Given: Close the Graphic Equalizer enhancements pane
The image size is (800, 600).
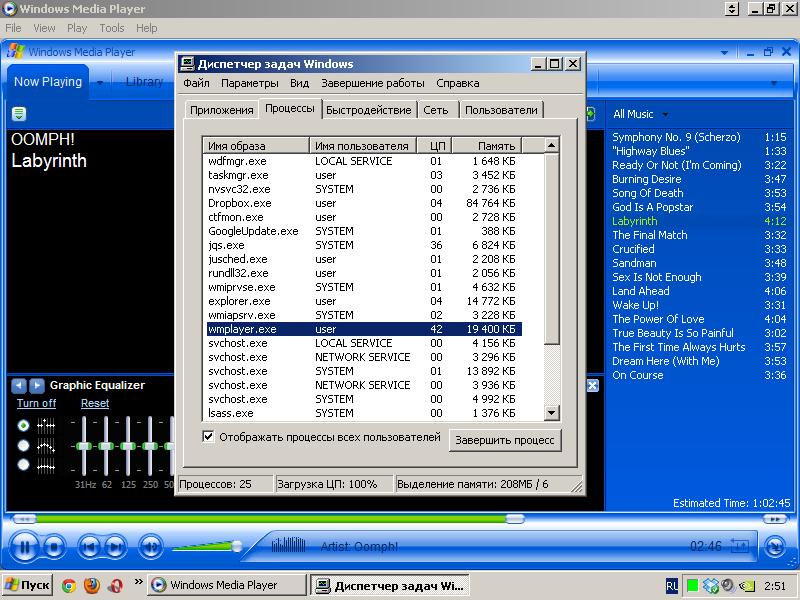Looking at the screenshot, I should [592, 385].
